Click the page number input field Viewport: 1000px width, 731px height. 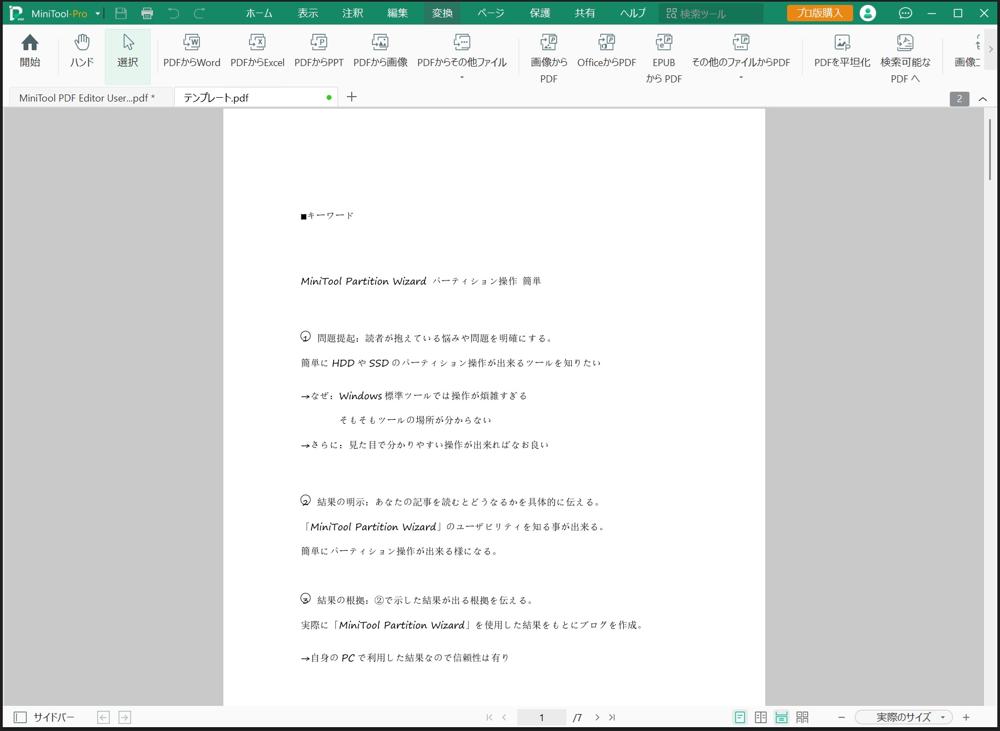(541, 718)
